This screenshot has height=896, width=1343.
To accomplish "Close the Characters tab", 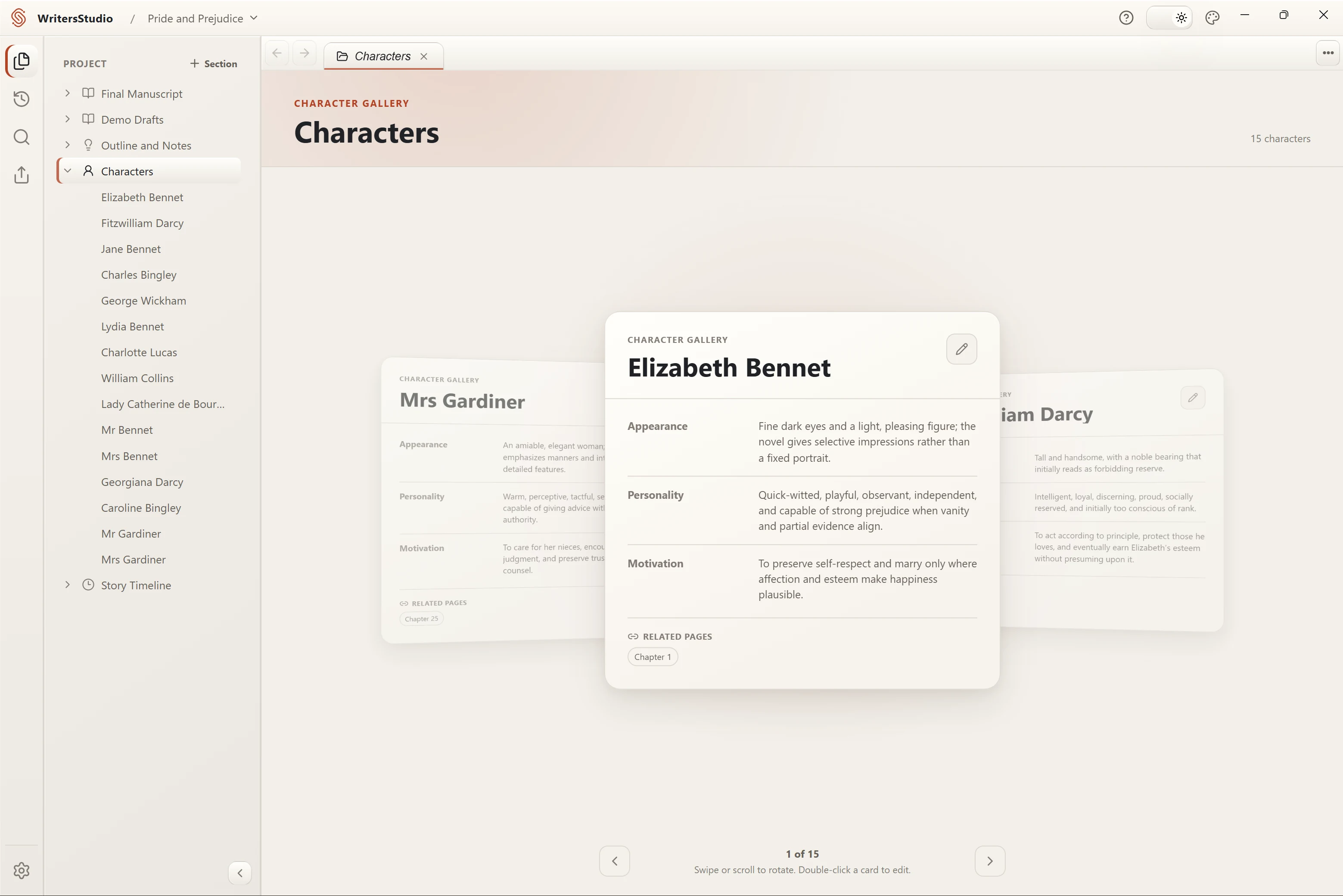I will [x=424, y=56].
